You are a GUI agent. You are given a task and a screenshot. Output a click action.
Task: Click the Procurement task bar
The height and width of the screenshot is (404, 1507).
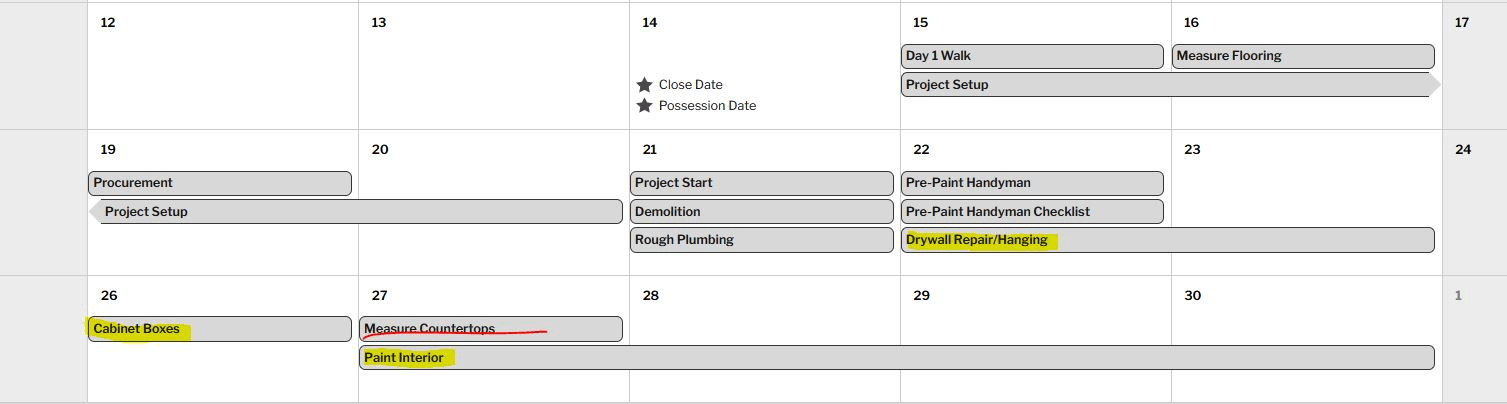click(x=220, y=183)
